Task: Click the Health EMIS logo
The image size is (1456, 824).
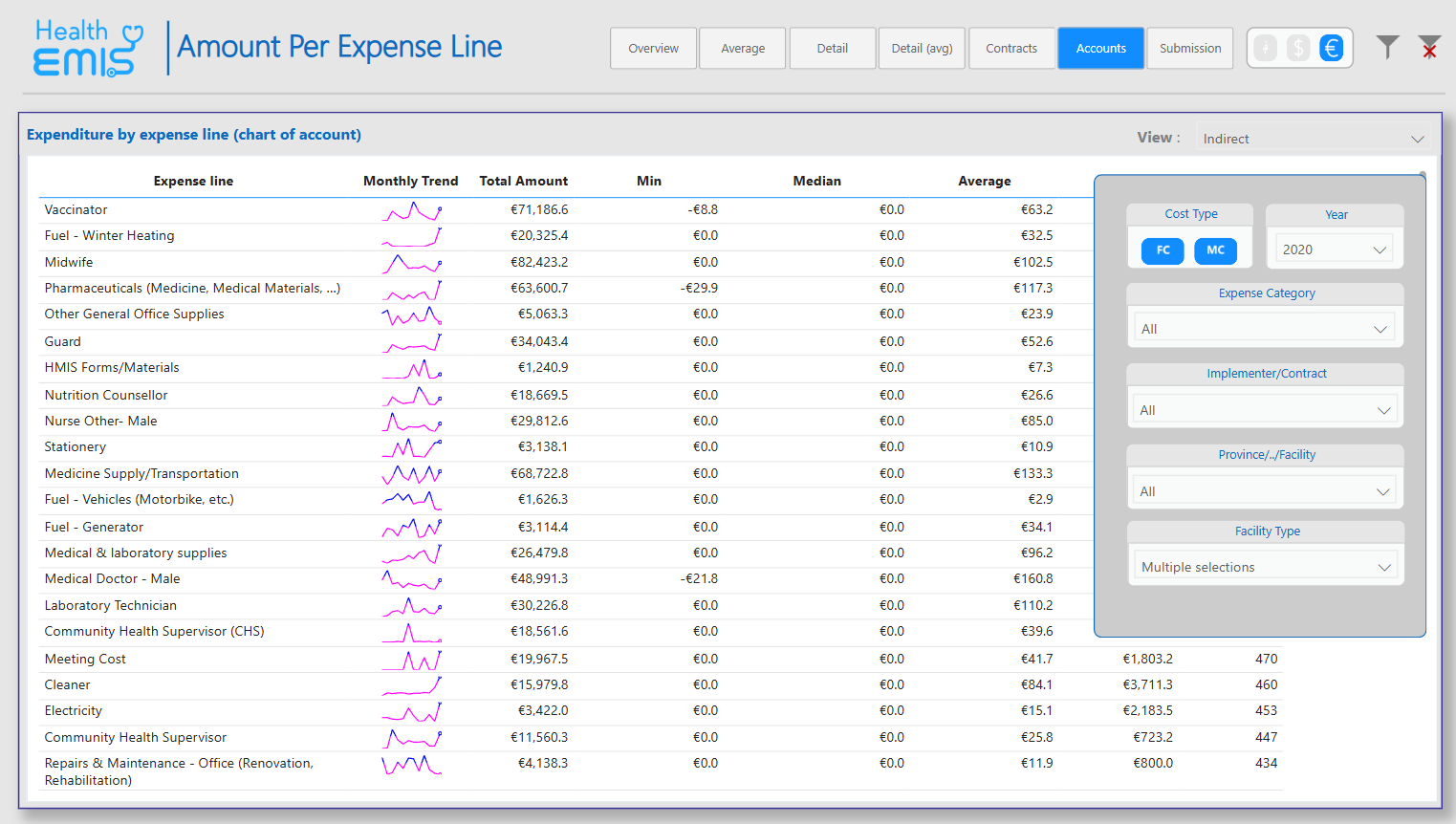Action: (x=88, y=46)
